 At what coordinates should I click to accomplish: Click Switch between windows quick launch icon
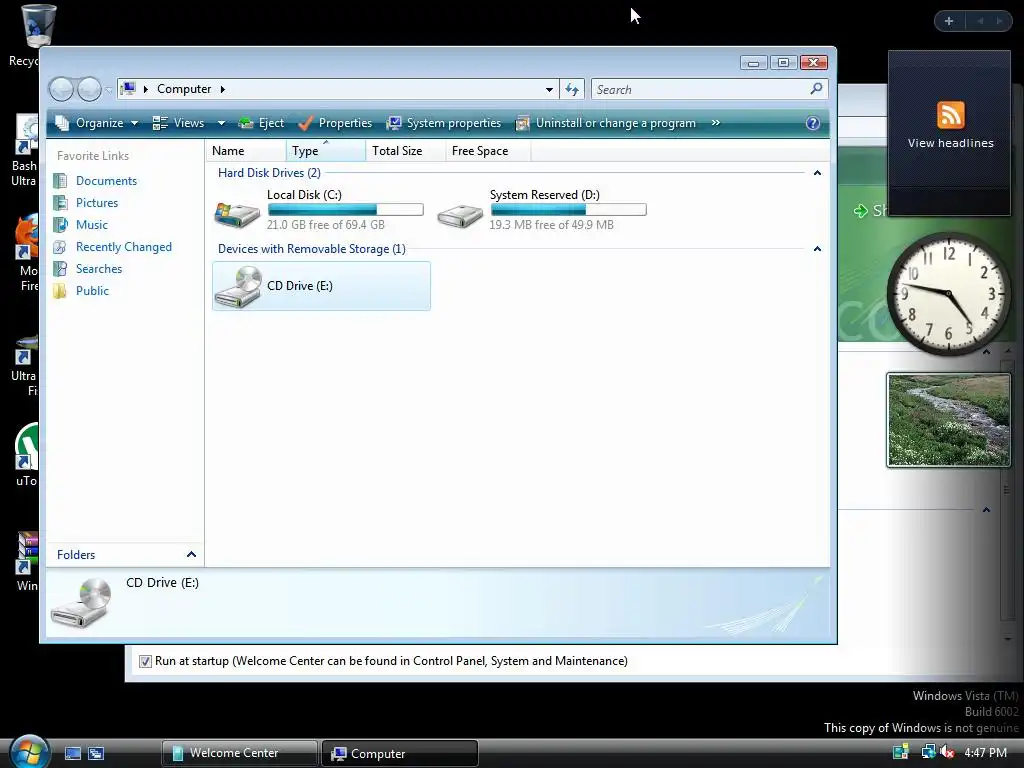[96, 754]
